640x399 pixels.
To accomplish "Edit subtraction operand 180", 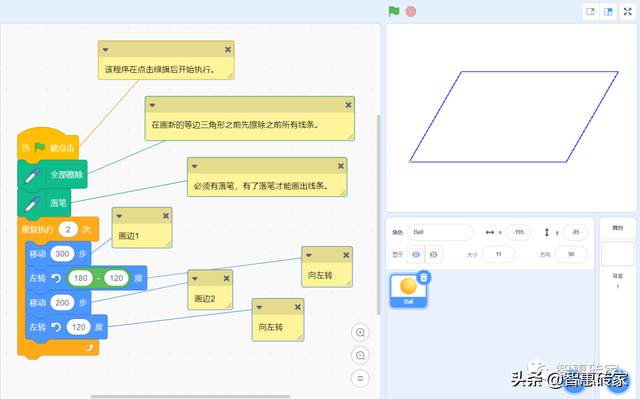I will tap(80, 278).
